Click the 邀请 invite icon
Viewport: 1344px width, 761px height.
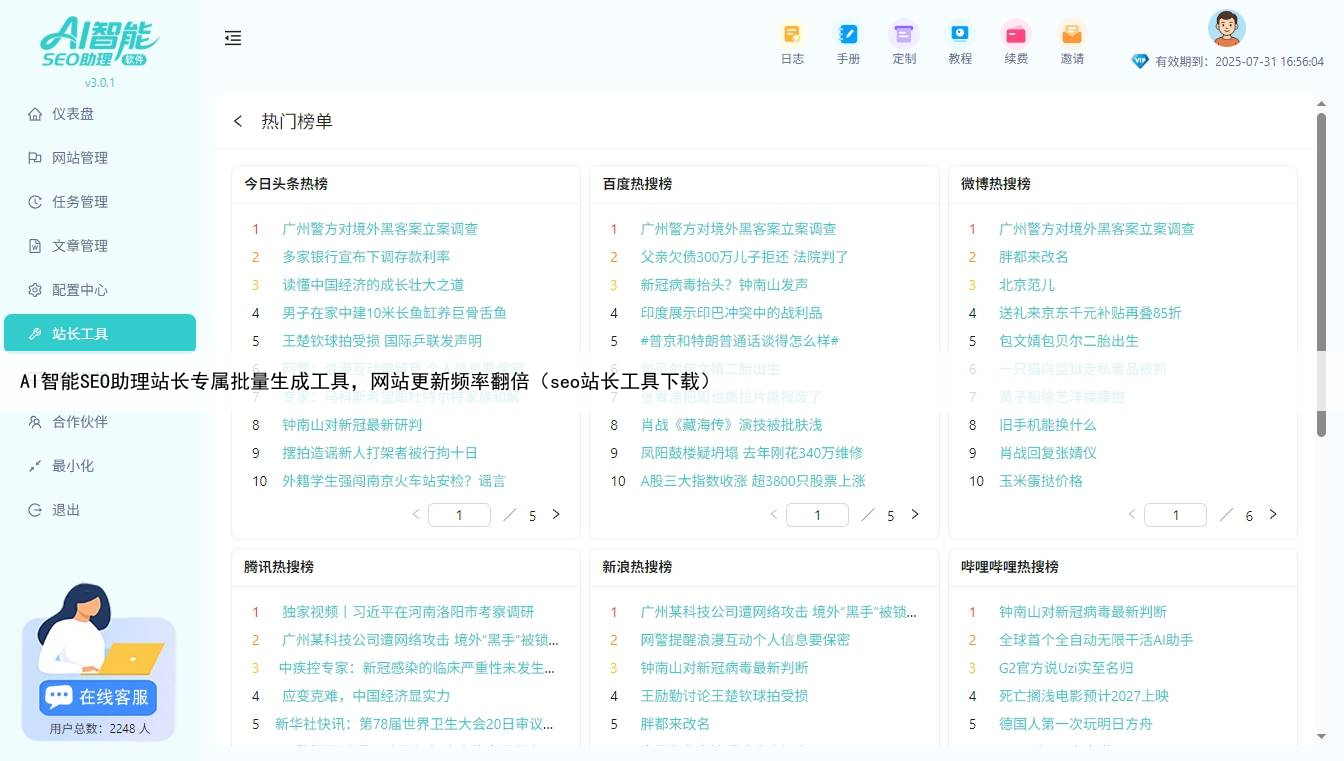point(1072,35)
